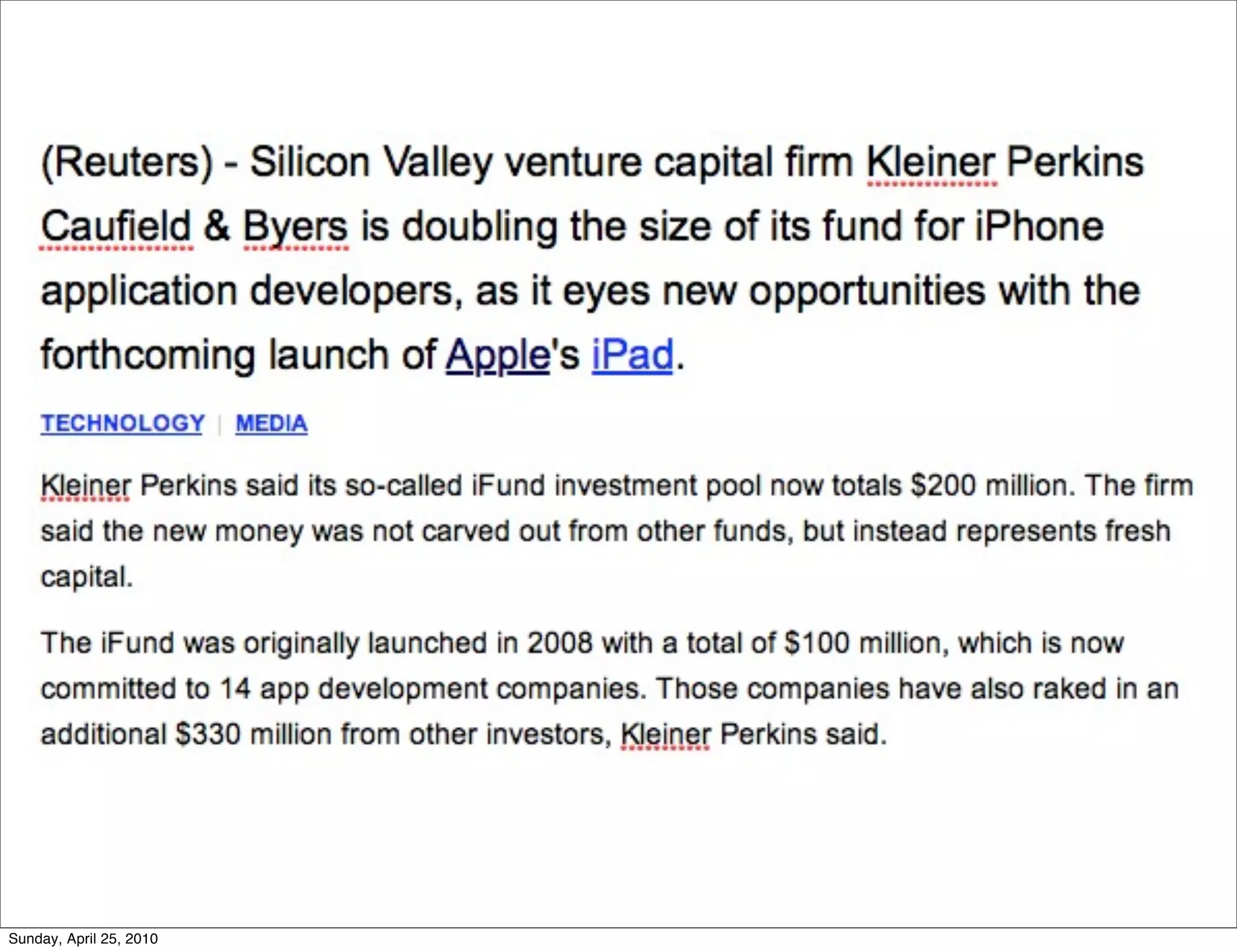Click the number 14 before app development
Image resolution: width=1237 pixels, height=952 pixels.
234,689
